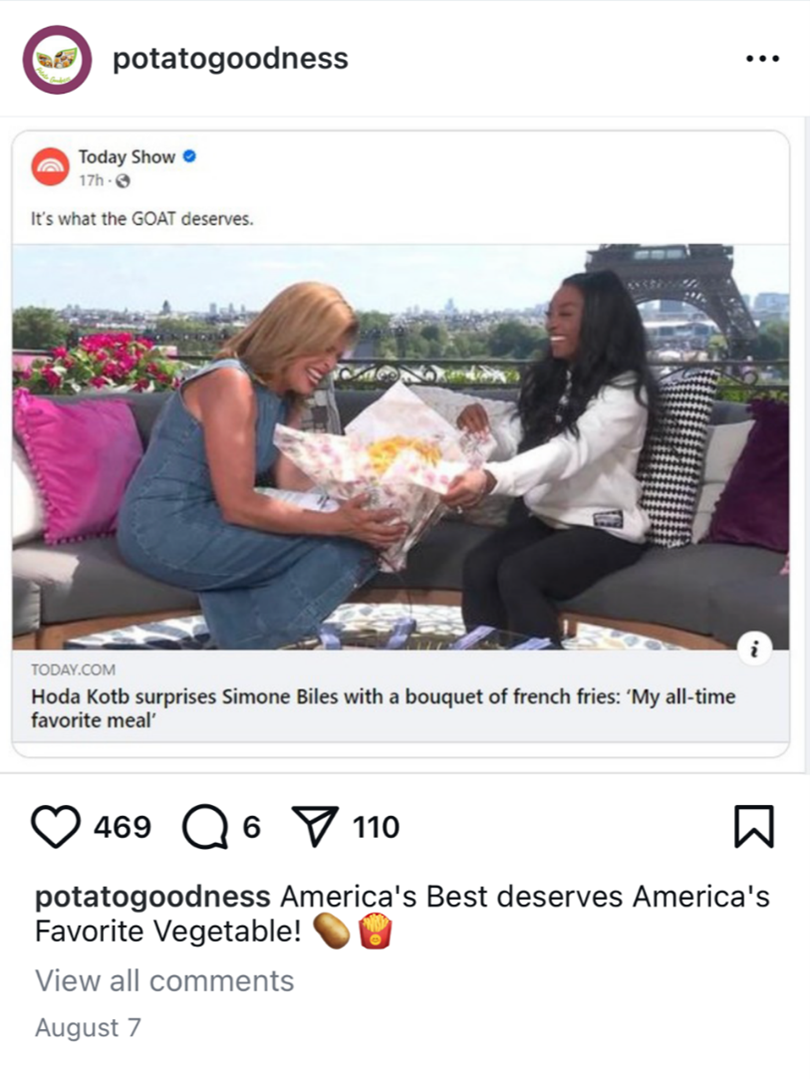This screenshot has width=810, height=1079.
Task: Select the Today Show page name
Action: point(127,157)
